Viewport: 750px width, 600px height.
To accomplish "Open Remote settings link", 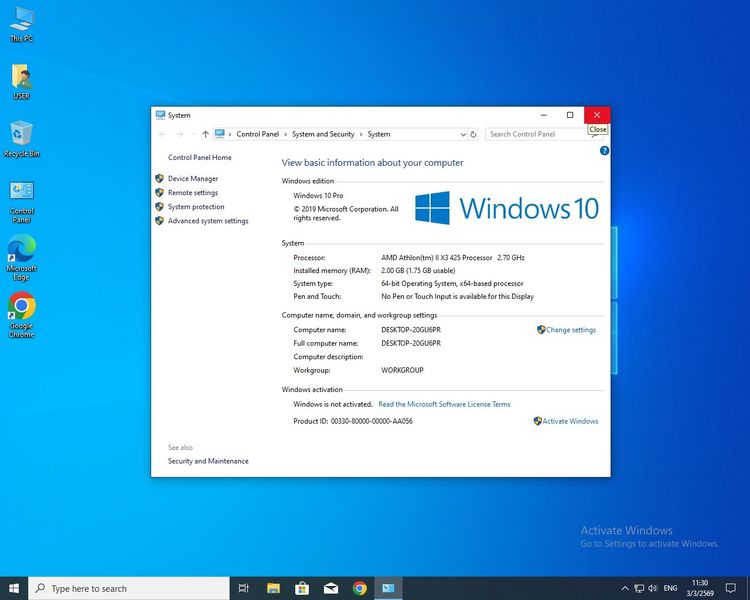I will (193, 192).
